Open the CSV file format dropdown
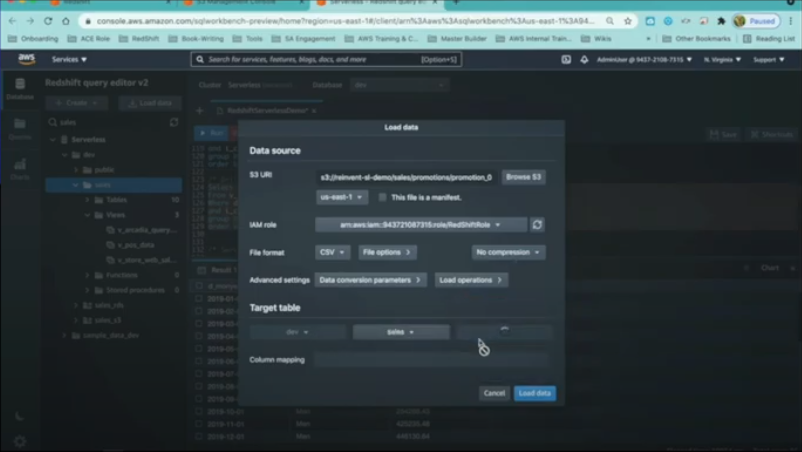The width and height of the screenshot is (802, 452). pos(332,252)
